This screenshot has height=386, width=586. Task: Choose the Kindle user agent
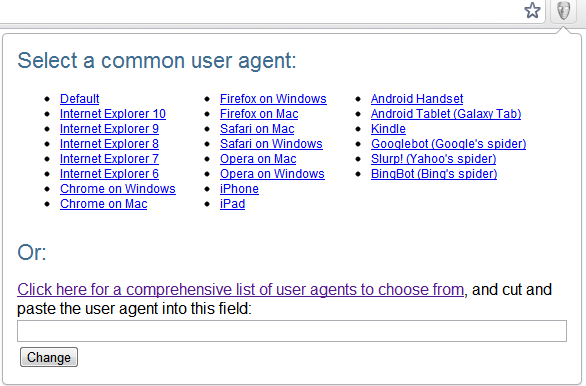click(x=388, y=129)
